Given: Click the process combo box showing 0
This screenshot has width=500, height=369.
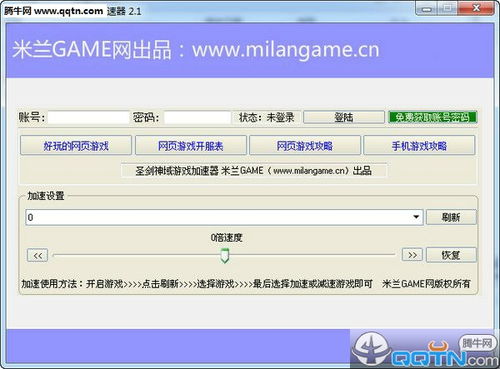Looking at the screenshot, I should pyautogui.click(x=224, y=217).
